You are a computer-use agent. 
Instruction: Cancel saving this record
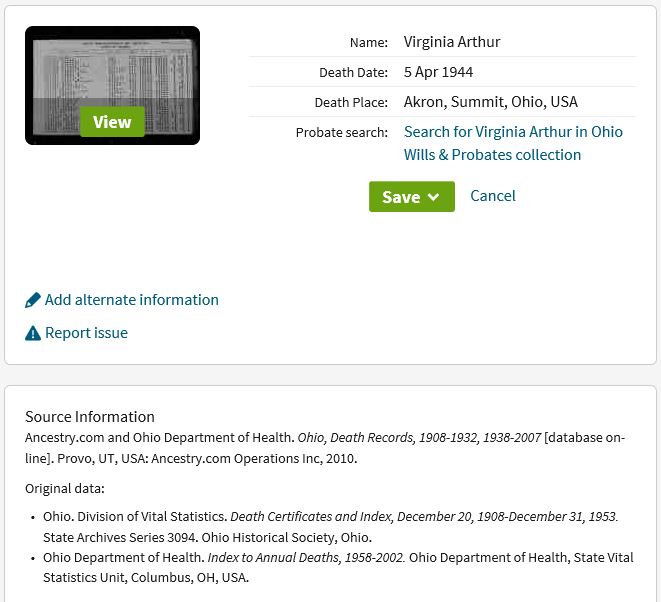(x=493, y=196)
